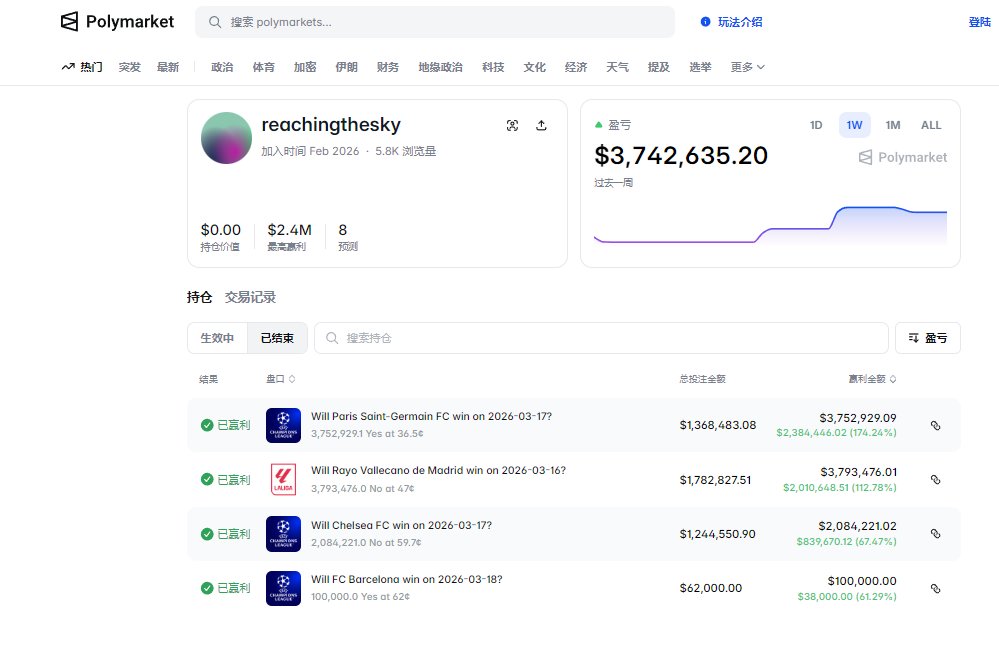
Task: Click the magnifier icon in 搜索持仓 field
Action: [x=332, y=338]
